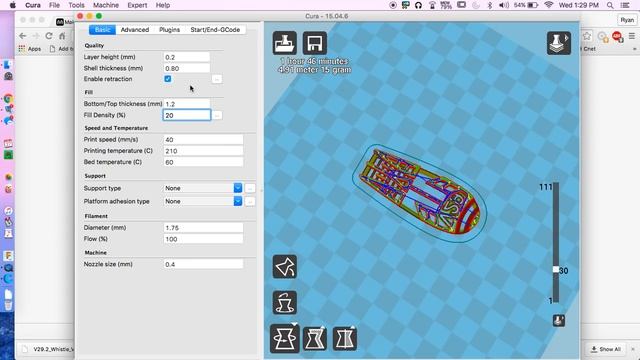The width and height of the screenshot is (640, 360).
Task: Click the browser hamburger menu icon
Action: coord(632,36)
